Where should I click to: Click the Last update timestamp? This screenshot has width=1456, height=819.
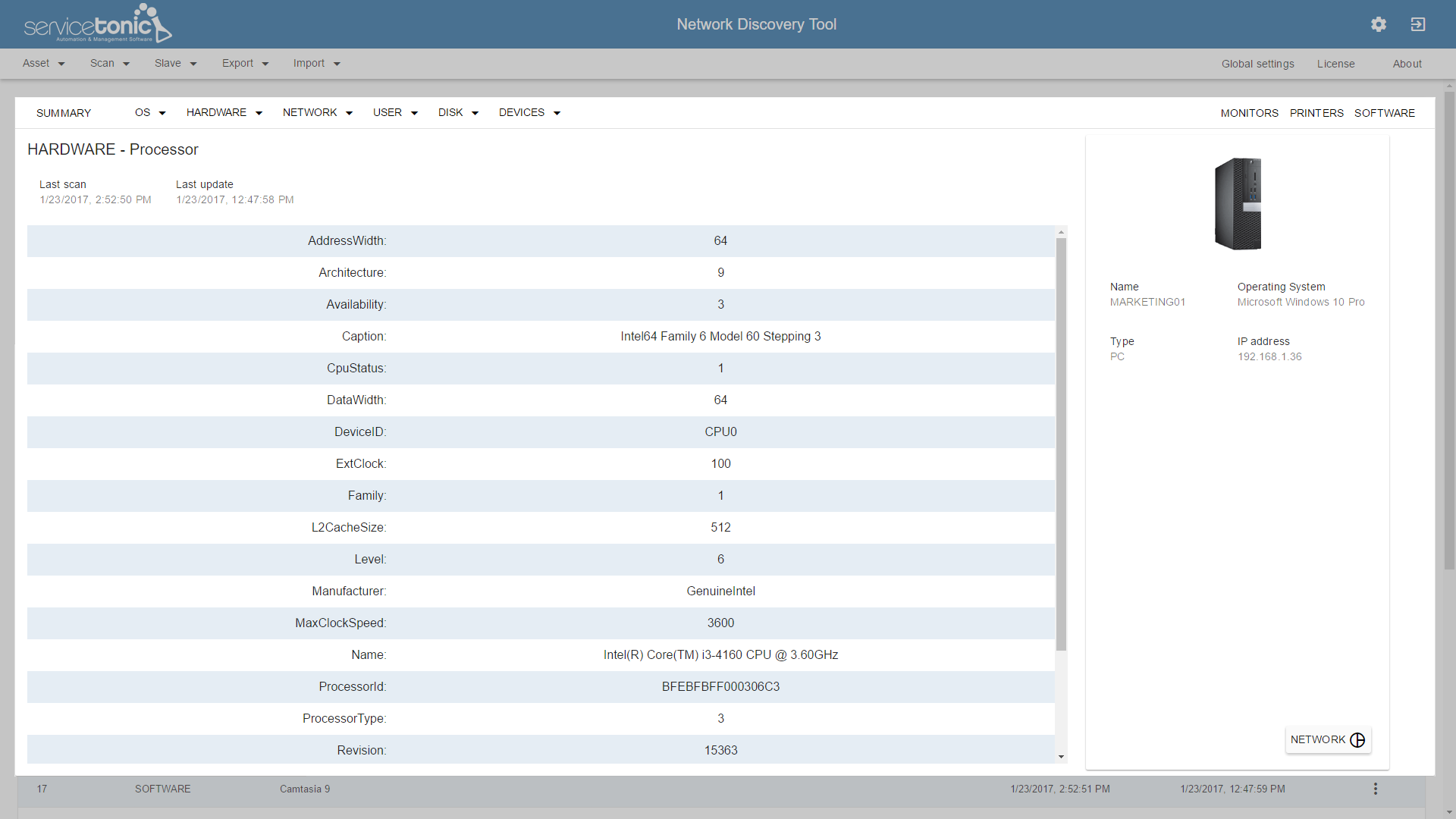(235, 199)
